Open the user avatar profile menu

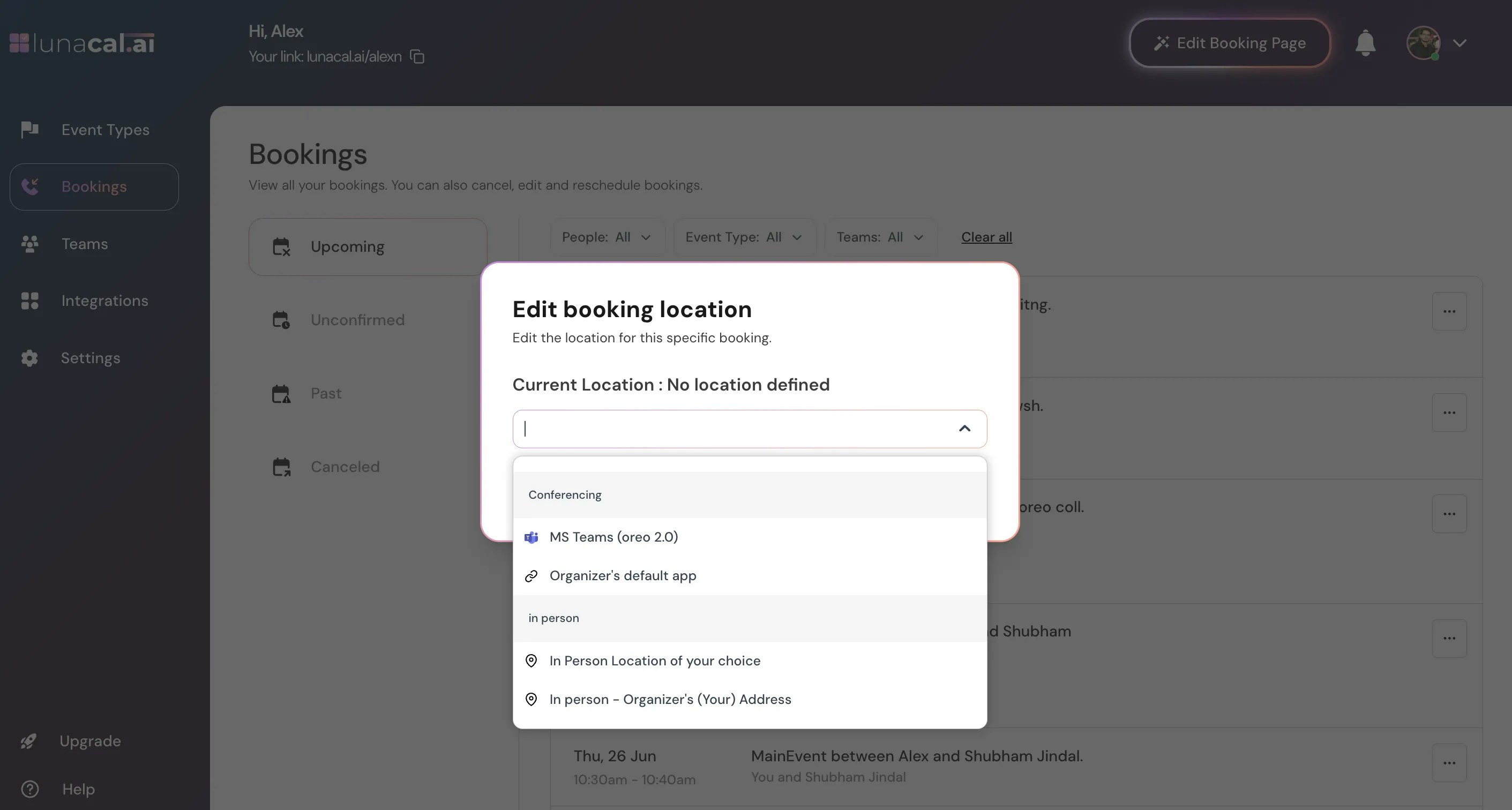point(1424,43)
